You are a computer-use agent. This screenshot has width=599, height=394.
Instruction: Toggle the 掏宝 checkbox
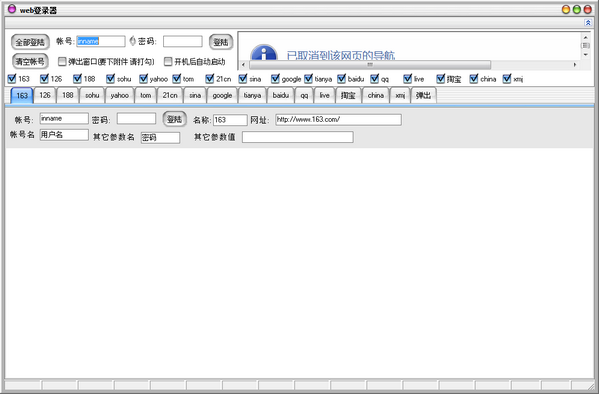pyautogui.click(x=440, y=79)
